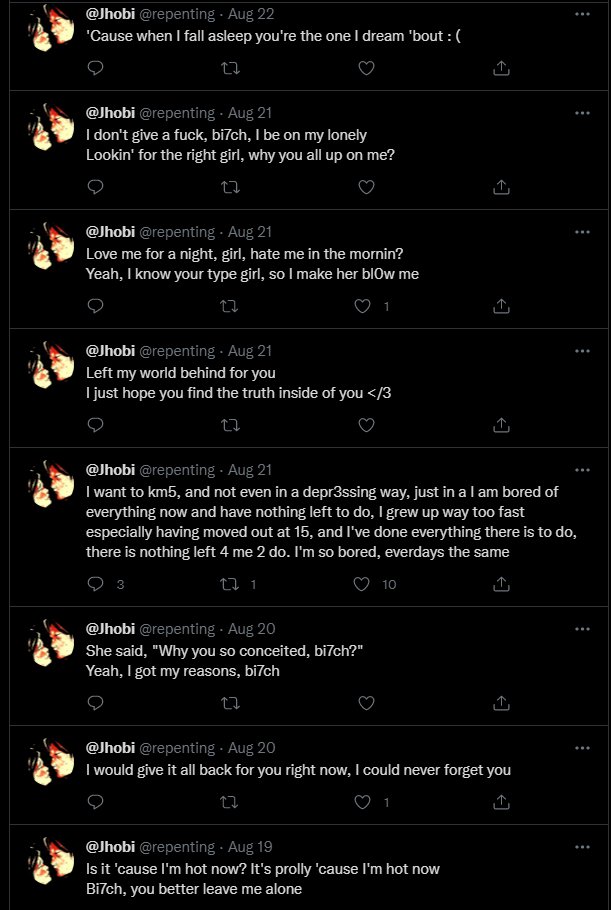Open more options on Aug 22 tweet
This screenshot has height=910, width=611.
coord(582,15)
